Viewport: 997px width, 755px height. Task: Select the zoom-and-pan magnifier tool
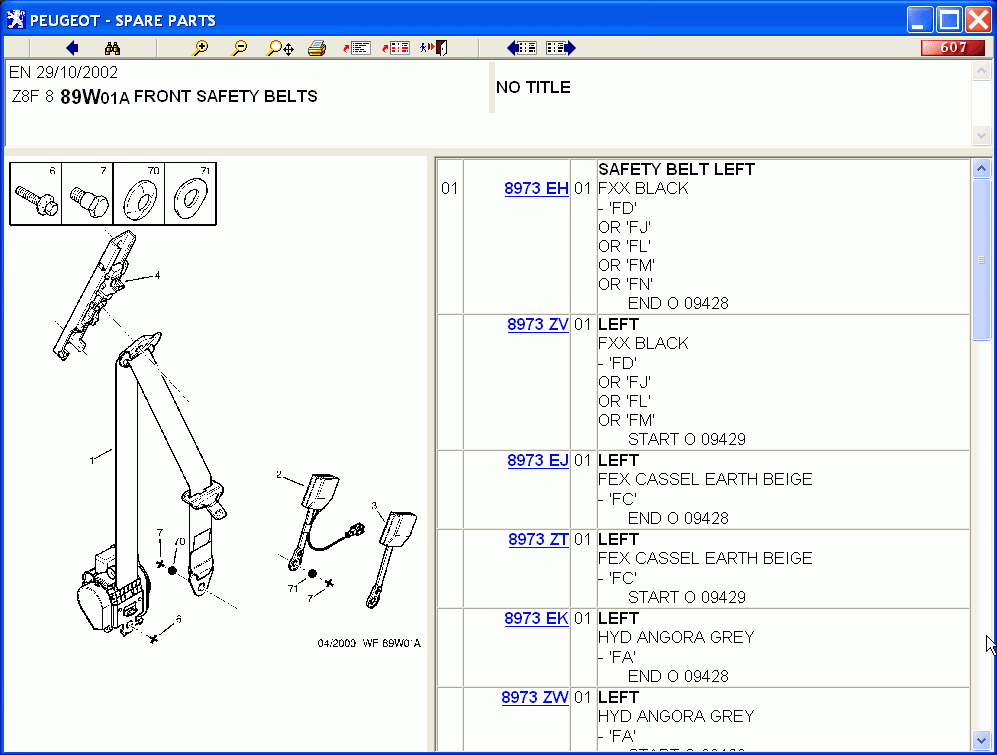coord(280,48)
